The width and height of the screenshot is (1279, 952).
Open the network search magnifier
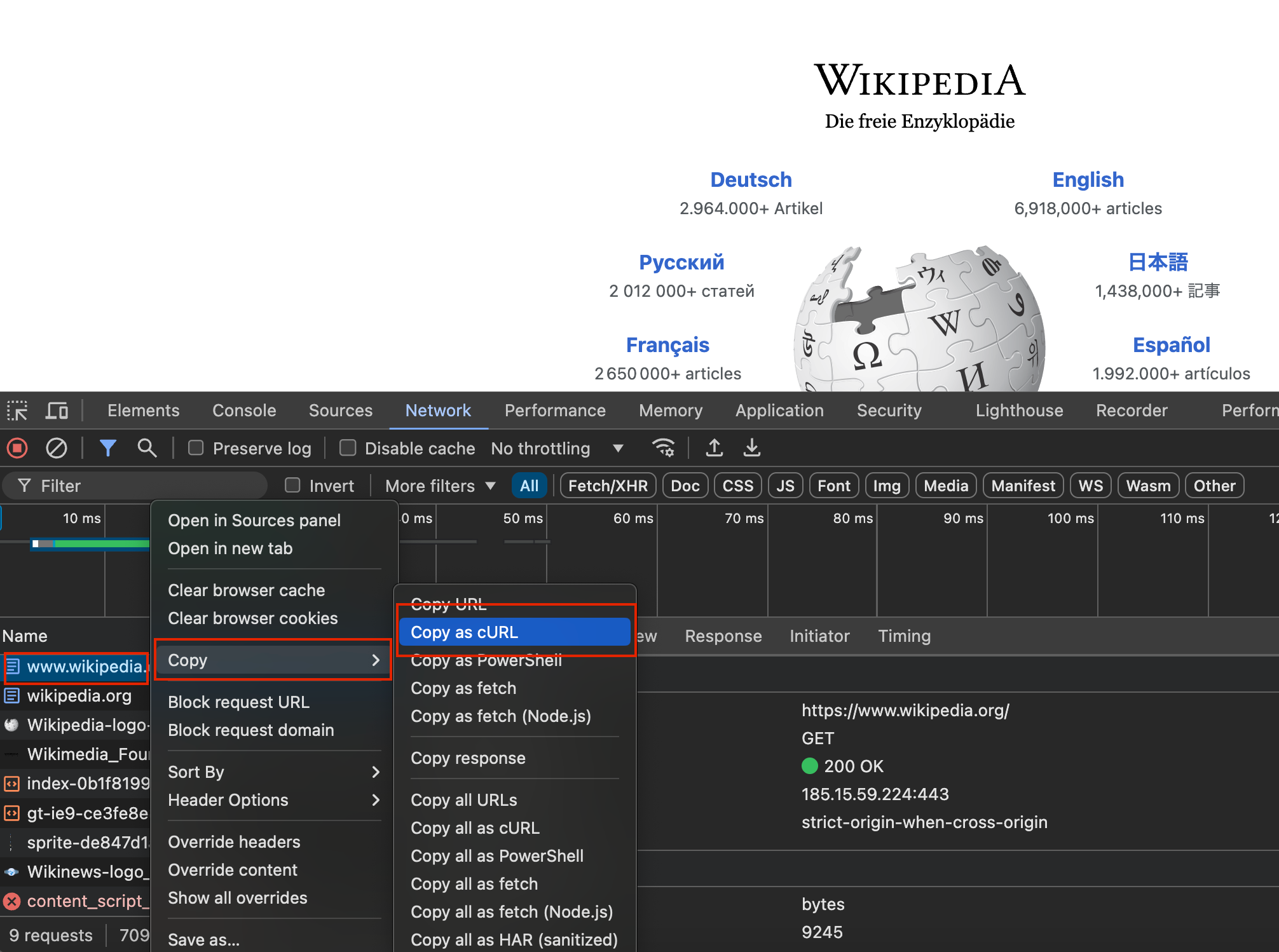(x=147, y=448)
